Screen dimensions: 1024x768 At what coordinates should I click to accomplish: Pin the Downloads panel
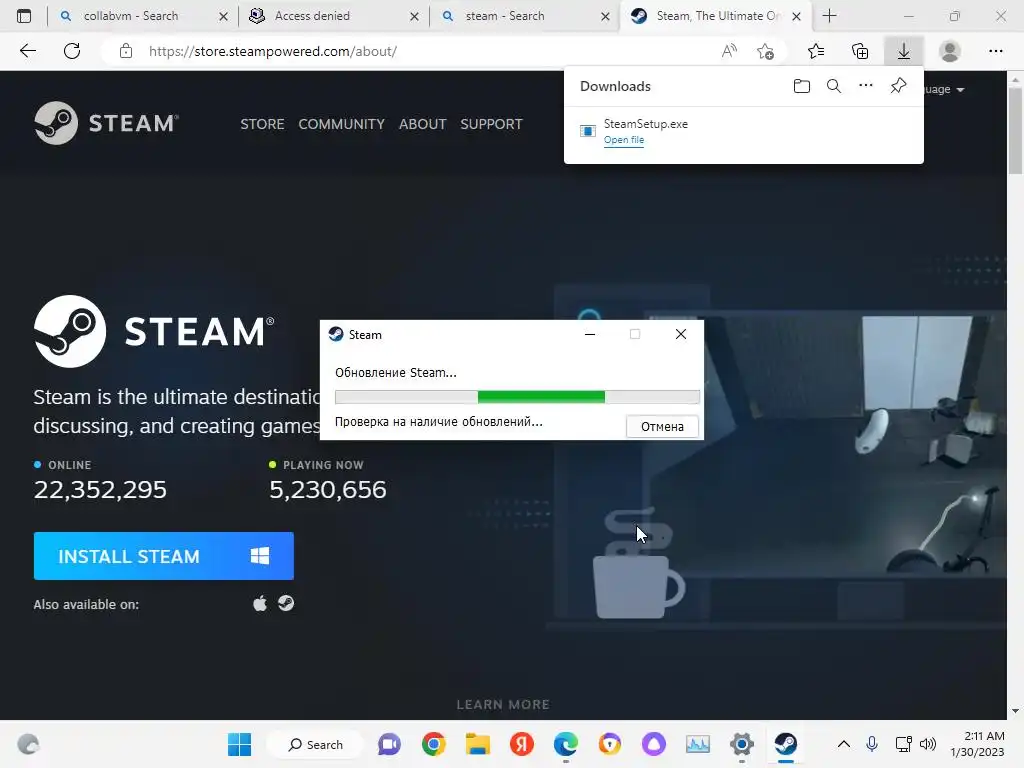tap(899, 86)
